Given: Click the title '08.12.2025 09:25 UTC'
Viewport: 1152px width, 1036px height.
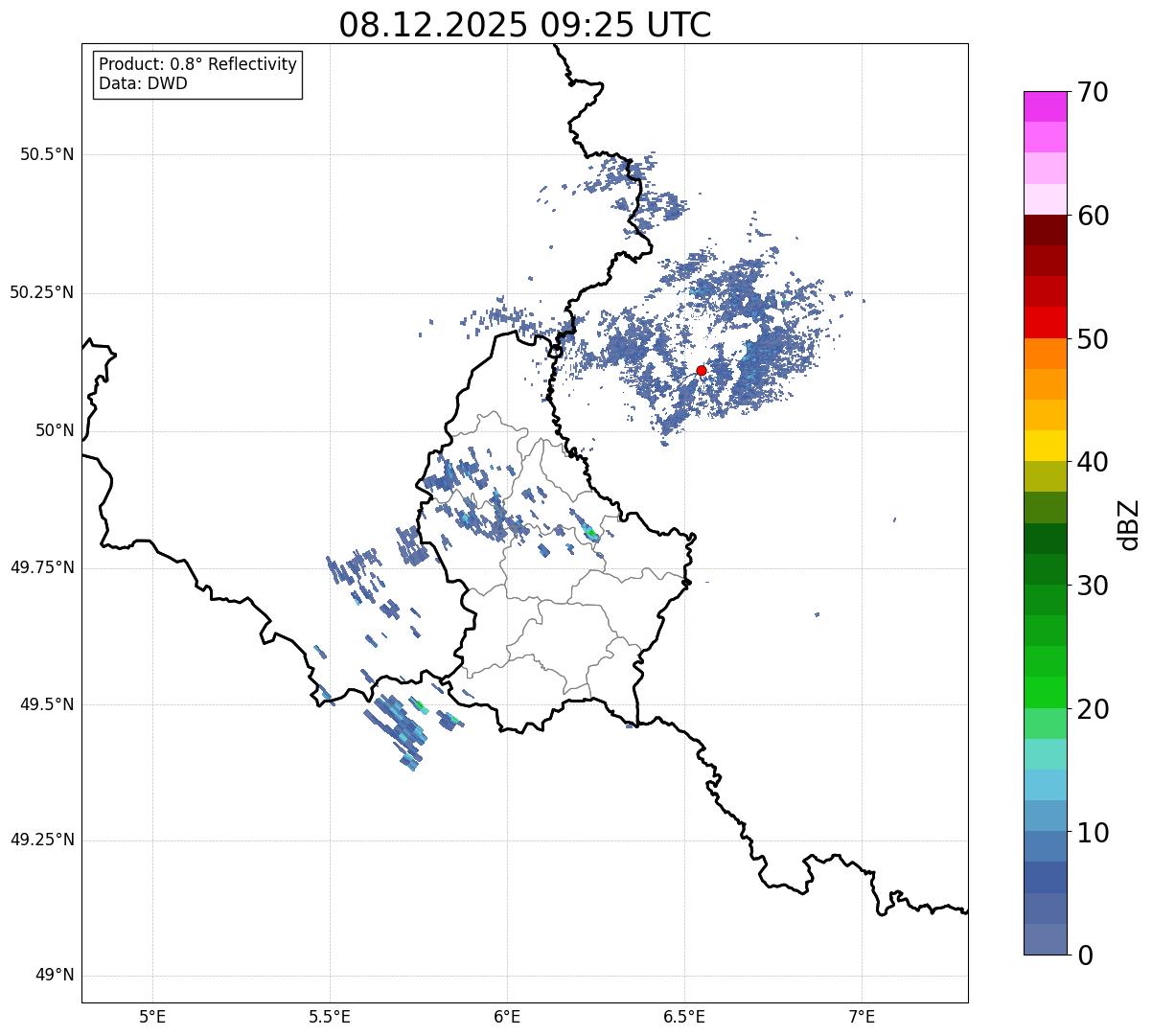Looking at the screenshot, I should tap(525, 25).
